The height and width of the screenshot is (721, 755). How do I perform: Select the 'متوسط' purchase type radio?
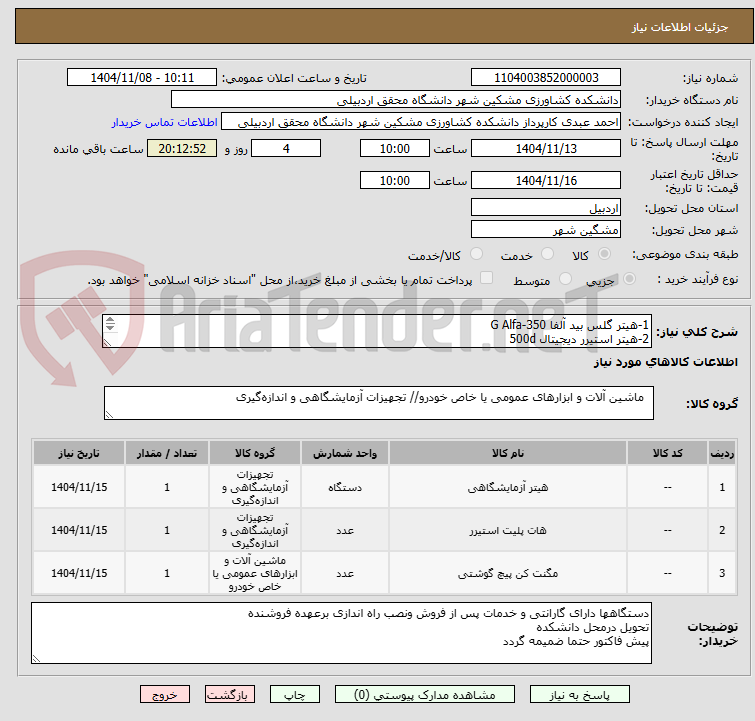click(565, 278)
